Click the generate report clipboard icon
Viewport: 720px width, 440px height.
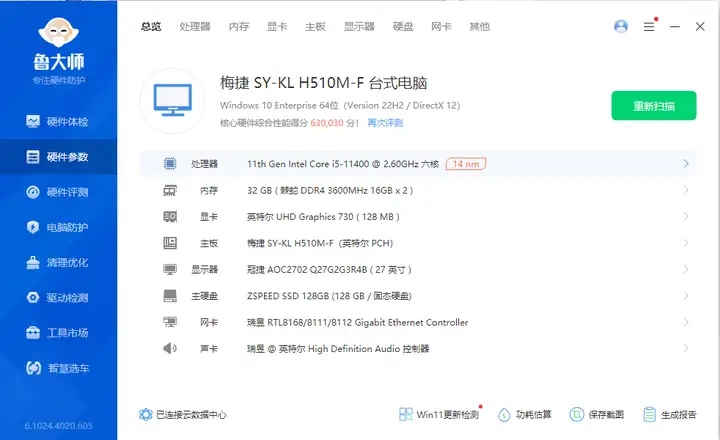(x=649, y=414)
